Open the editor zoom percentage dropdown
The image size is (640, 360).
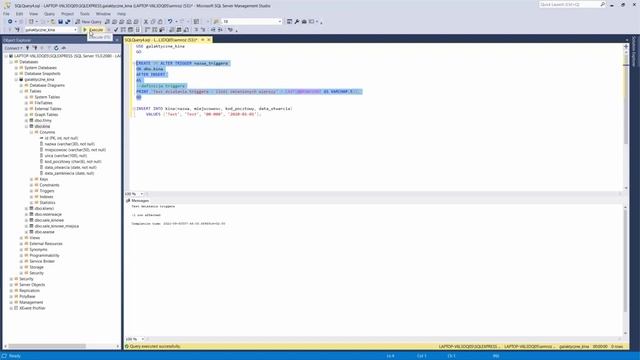tap(142, 194)
